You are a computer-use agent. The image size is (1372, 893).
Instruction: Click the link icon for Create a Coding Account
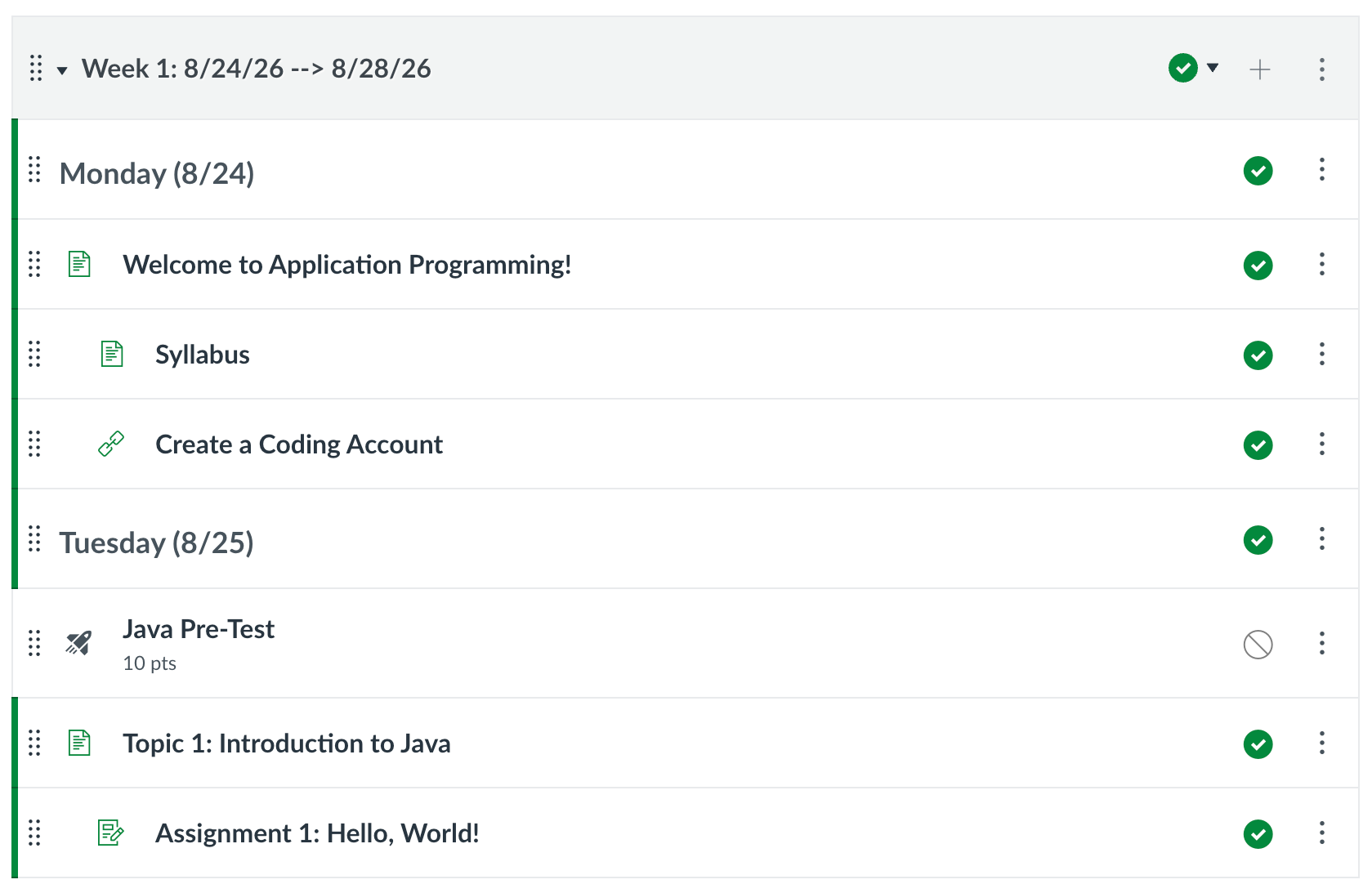coord(111,444)
